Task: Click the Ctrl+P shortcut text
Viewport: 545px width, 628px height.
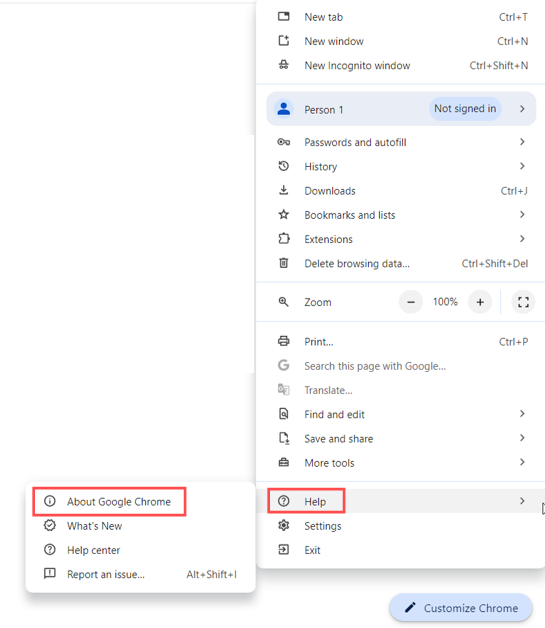Action: coord(513,342)
